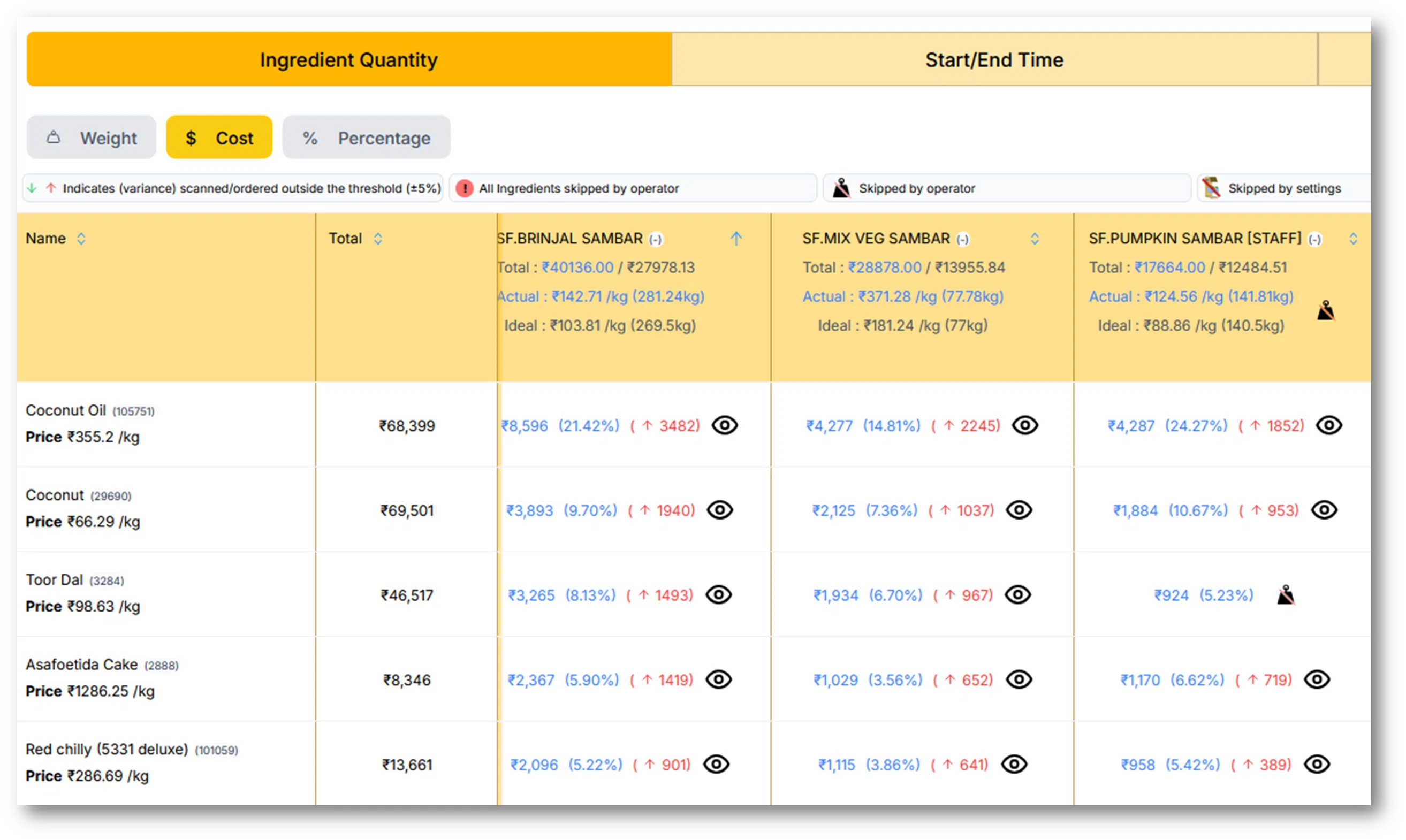Click eye icon for Red chilly in Brinjal Sambar

pyautogui.click(x=716, y=764)
